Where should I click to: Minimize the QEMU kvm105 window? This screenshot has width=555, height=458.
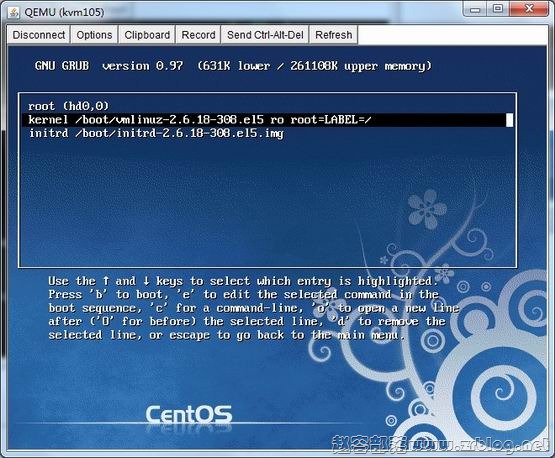pyautogui.click(x=475, y=9)
